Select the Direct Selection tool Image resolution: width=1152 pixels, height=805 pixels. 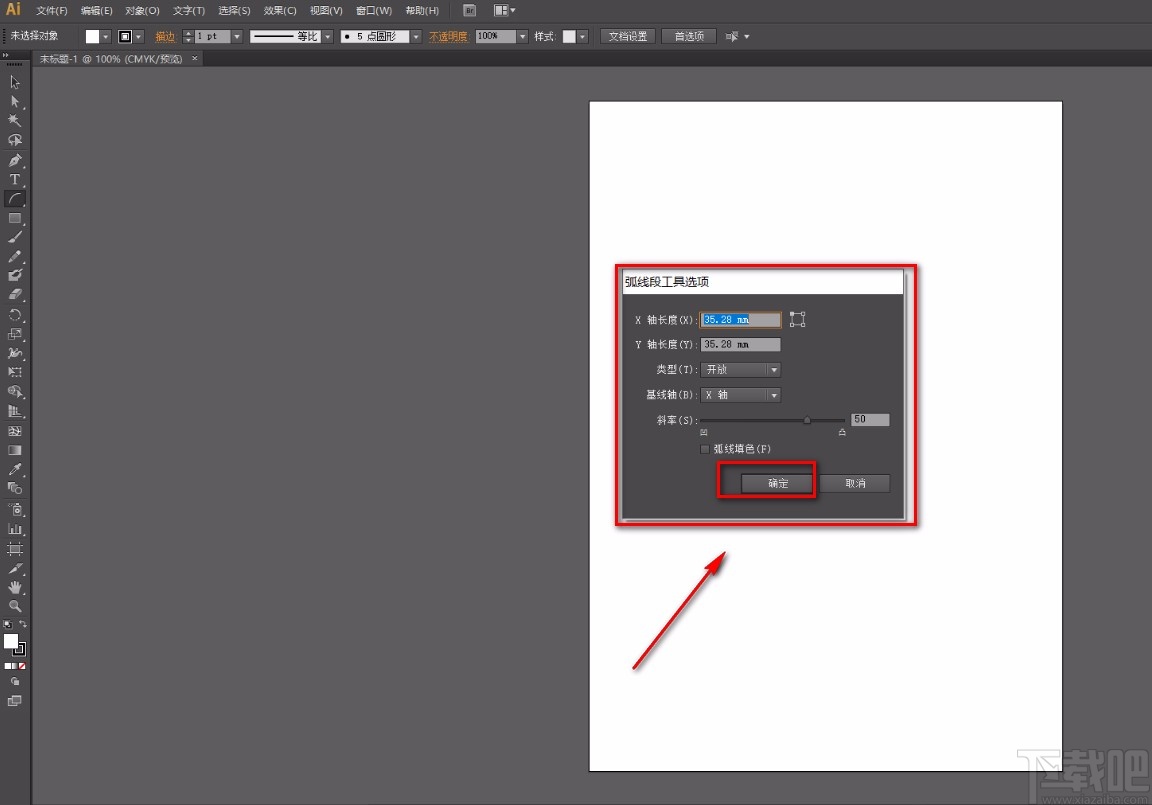point(15,102)
